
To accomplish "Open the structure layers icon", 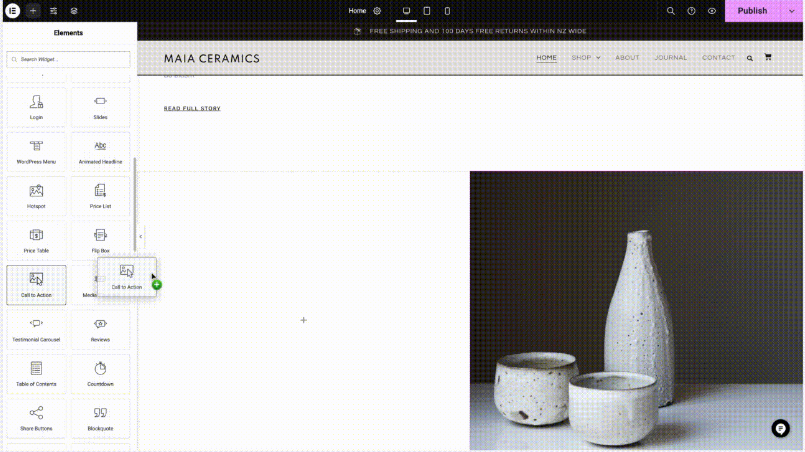I will tap(74, 11).
